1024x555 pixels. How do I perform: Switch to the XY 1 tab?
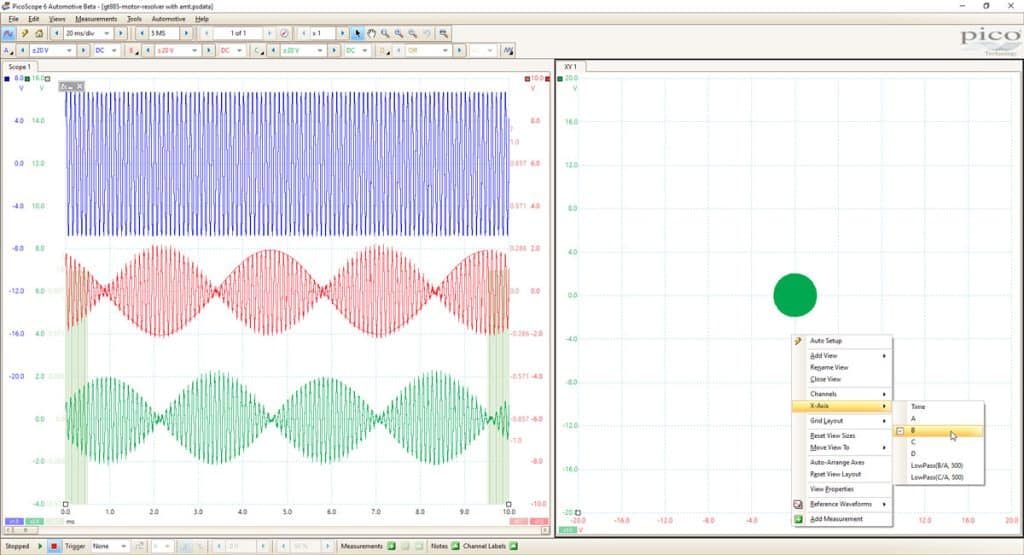(x=570, y=67)
